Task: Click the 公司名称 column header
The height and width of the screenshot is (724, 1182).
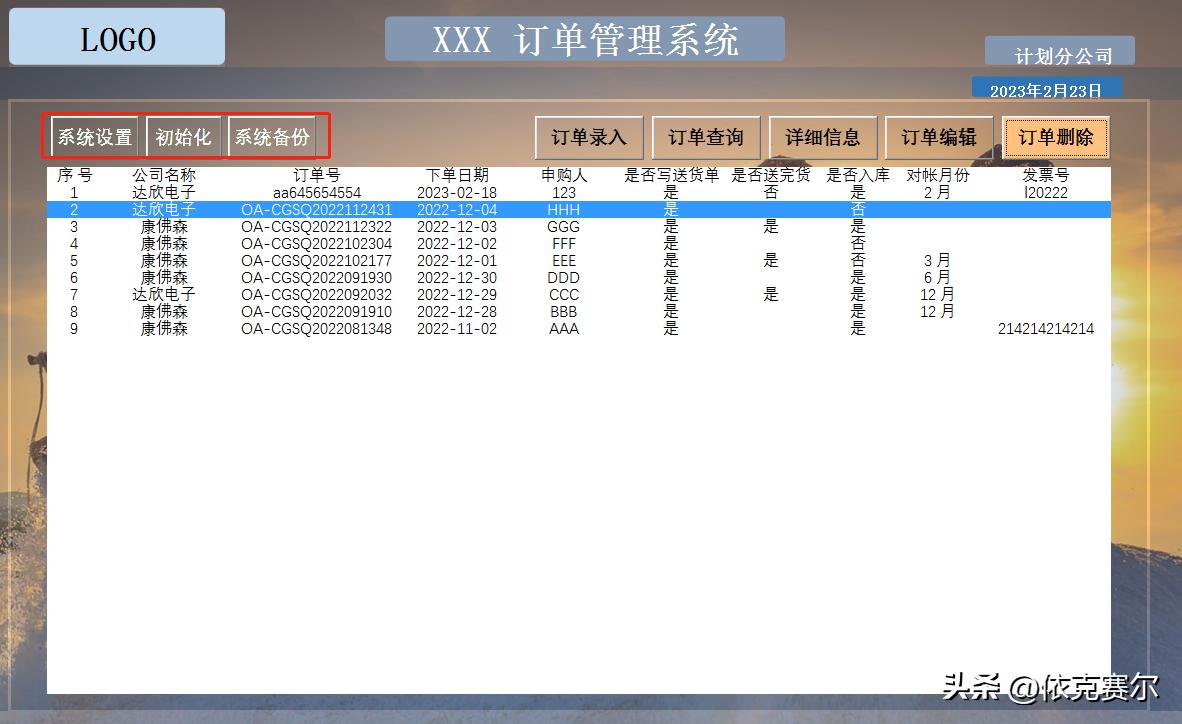Action: (x=164, y=174)
